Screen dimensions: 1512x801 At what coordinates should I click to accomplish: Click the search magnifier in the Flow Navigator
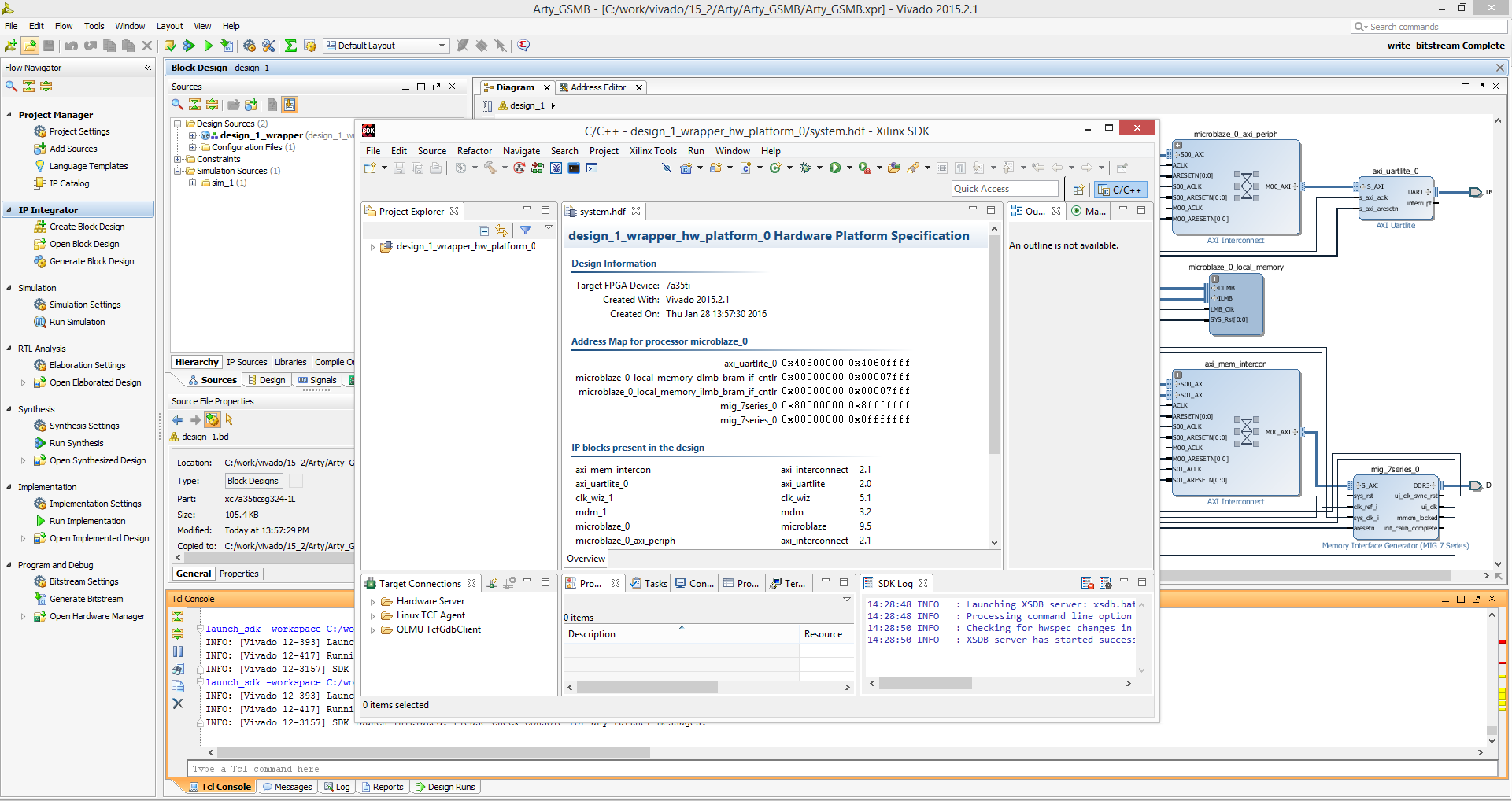point(11,86)
